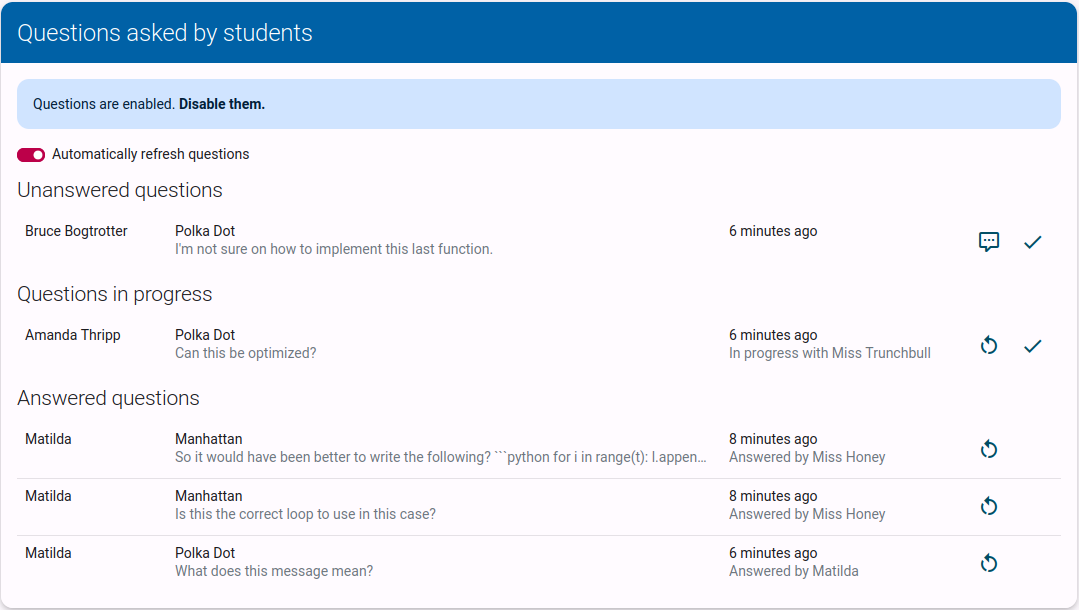Click the 'Answered questions' section heading
Screen dimensions: 1079x610
point(109,399)
